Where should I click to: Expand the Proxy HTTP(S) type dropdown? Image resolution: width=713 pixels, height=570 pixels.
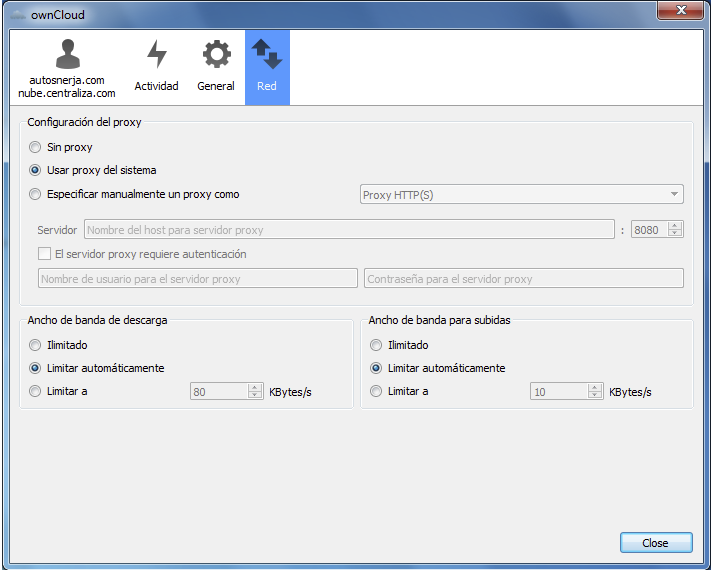click(520, 195)
